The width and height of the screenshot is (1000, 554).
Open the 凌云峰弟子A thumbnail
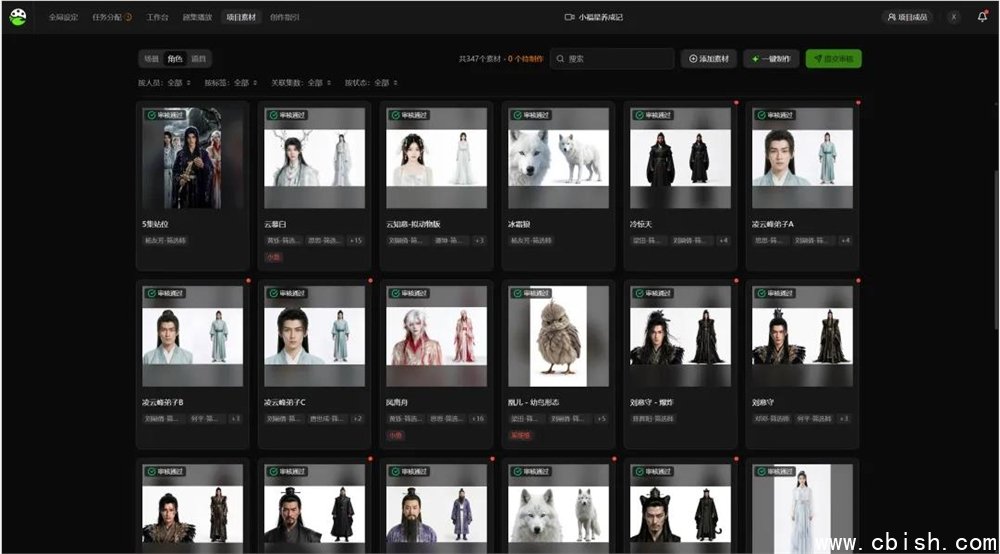802,158
